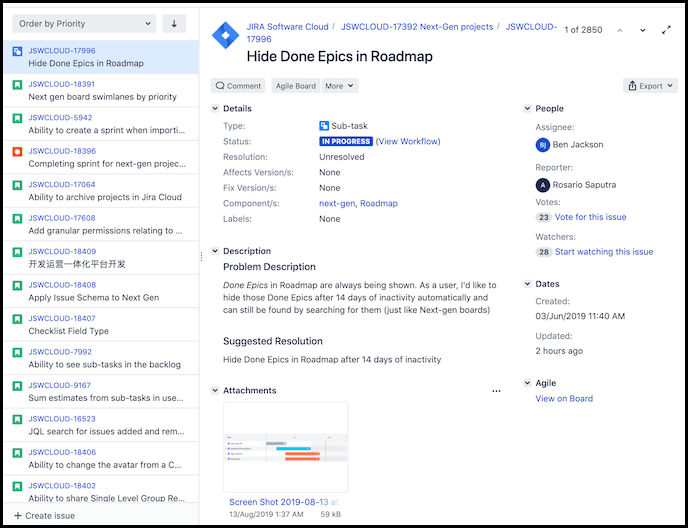Select 'JQL search for issues added' issue

coord(106,431)
